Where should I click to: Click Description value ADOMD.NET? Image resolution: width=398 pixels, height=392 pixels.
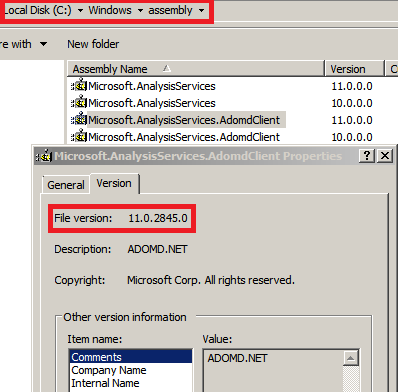pyautogui.click(x=157, y=249)
